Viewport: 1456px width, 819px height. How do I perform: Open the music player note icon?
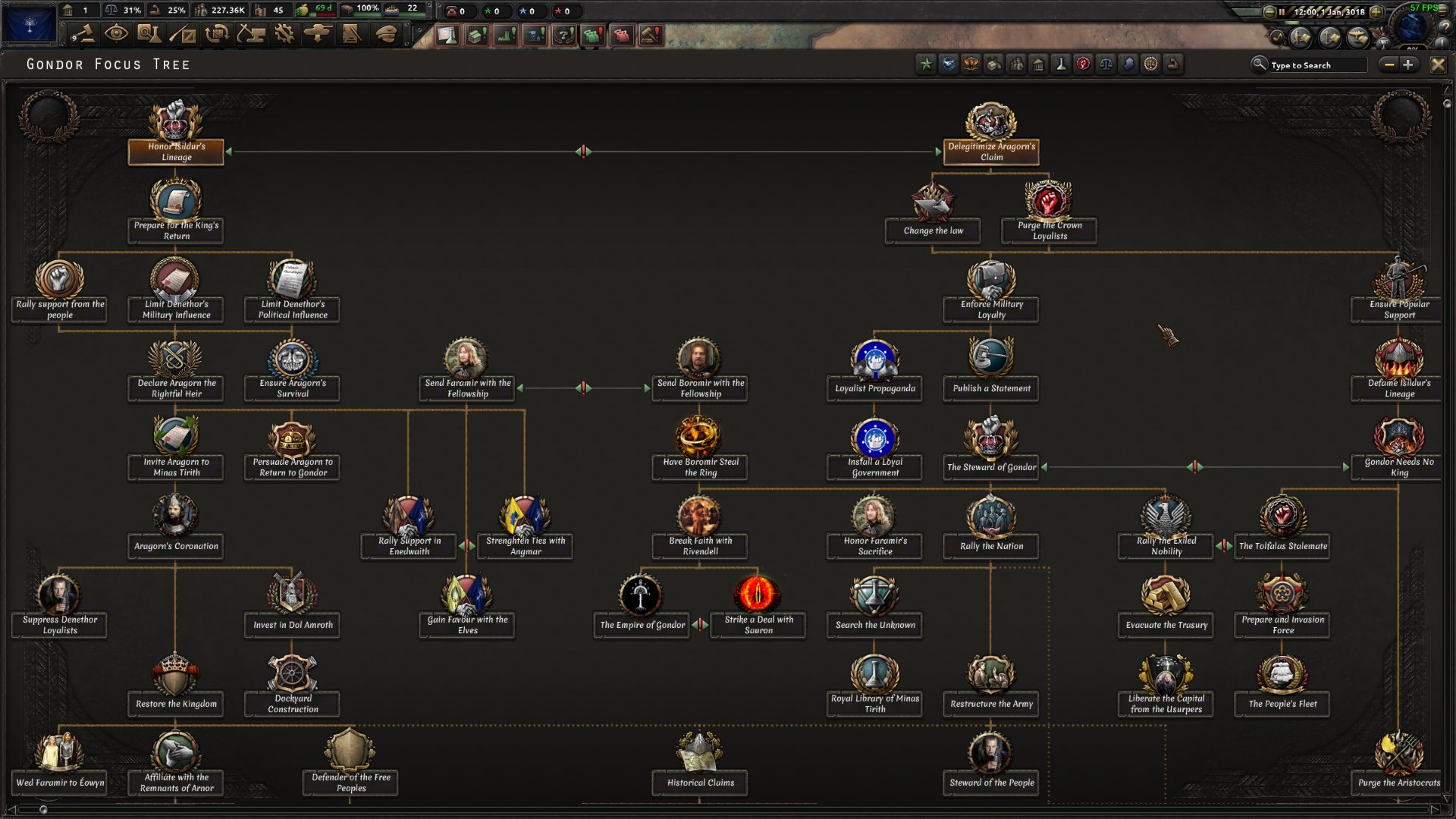[x=1276, y=36]
